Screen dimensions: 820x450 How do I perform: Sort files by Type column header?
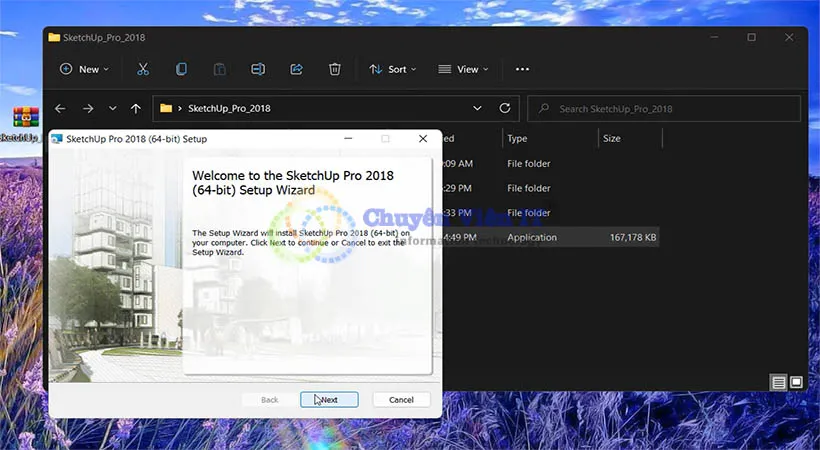tap(517, 139)
